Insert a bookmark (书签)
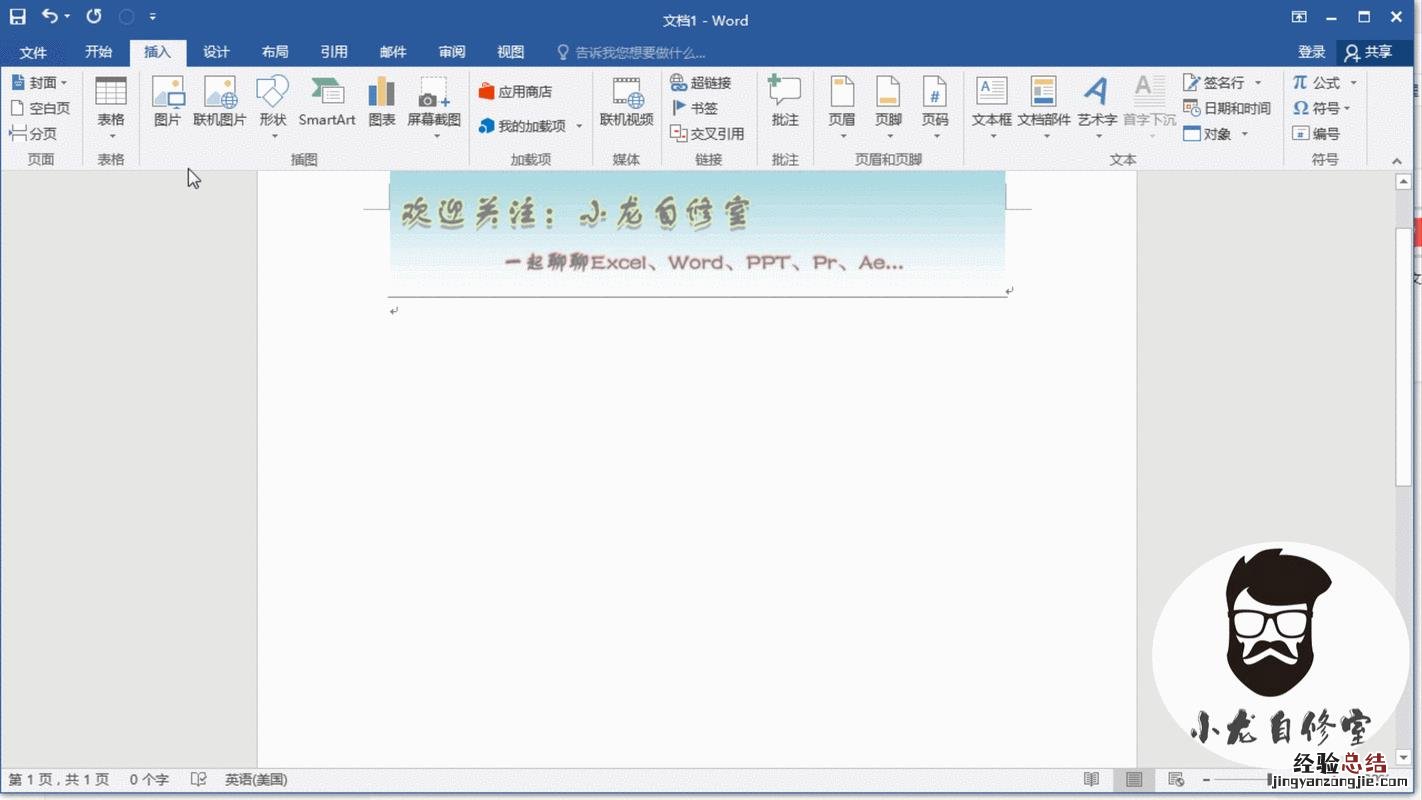Screen dimensions: 1422x800 click(695, 108)
